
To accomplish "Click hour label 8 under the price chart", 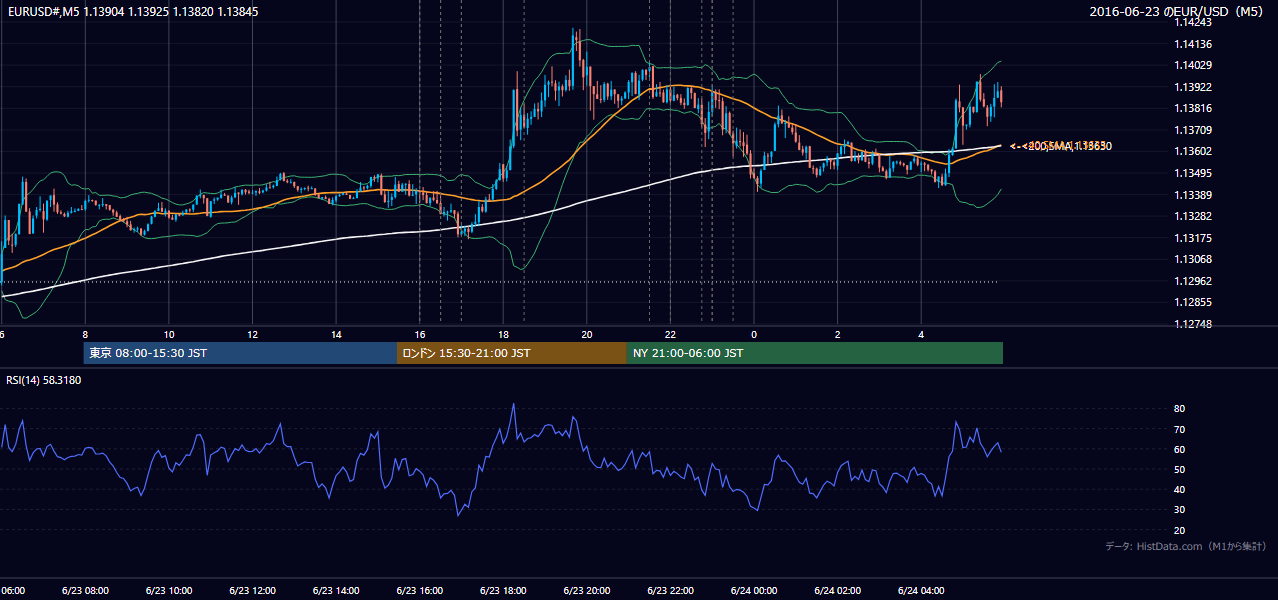I will [x=85, y=334].
